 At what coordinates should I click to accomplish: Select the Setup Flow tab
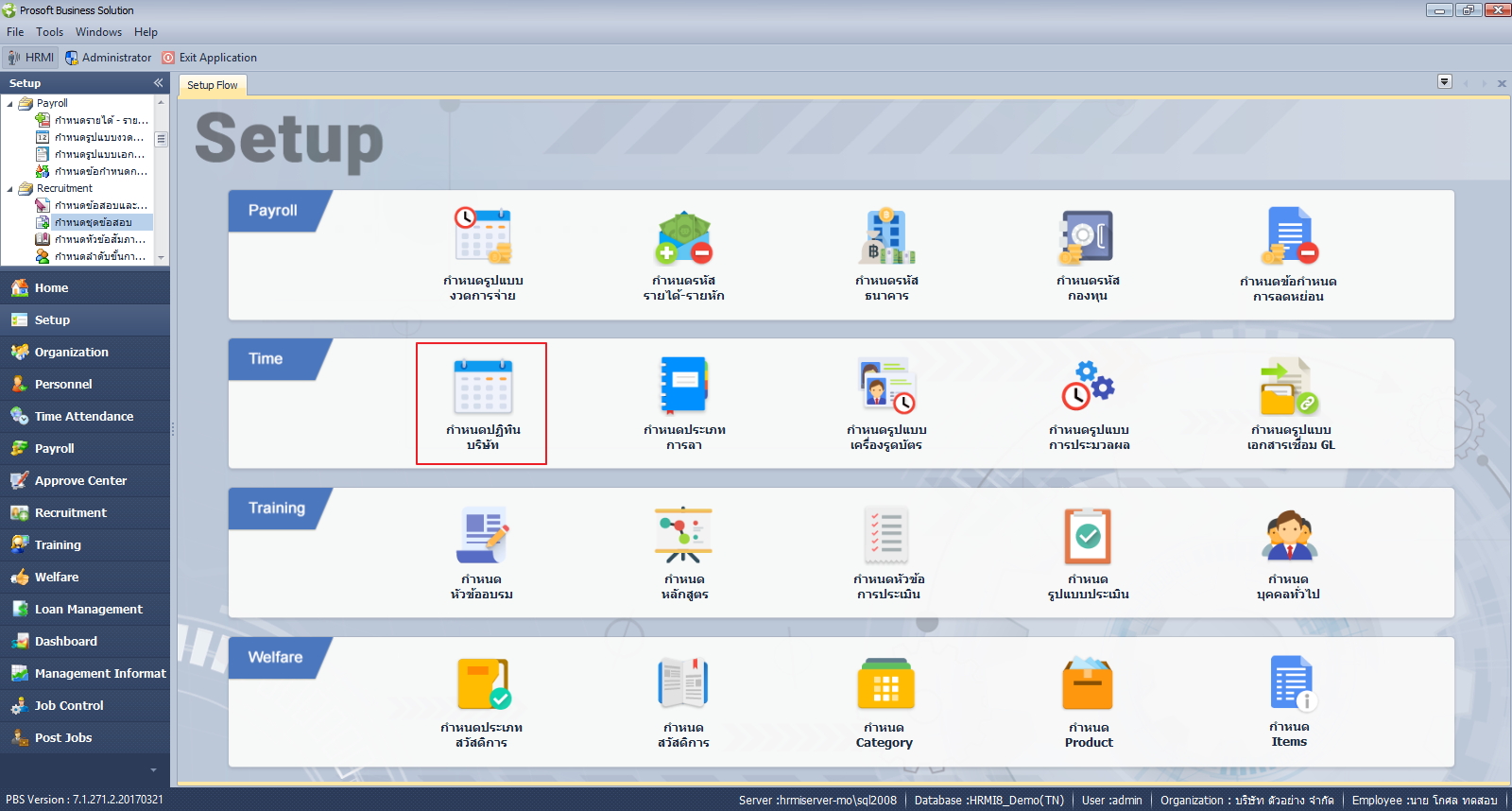point(213,85)
